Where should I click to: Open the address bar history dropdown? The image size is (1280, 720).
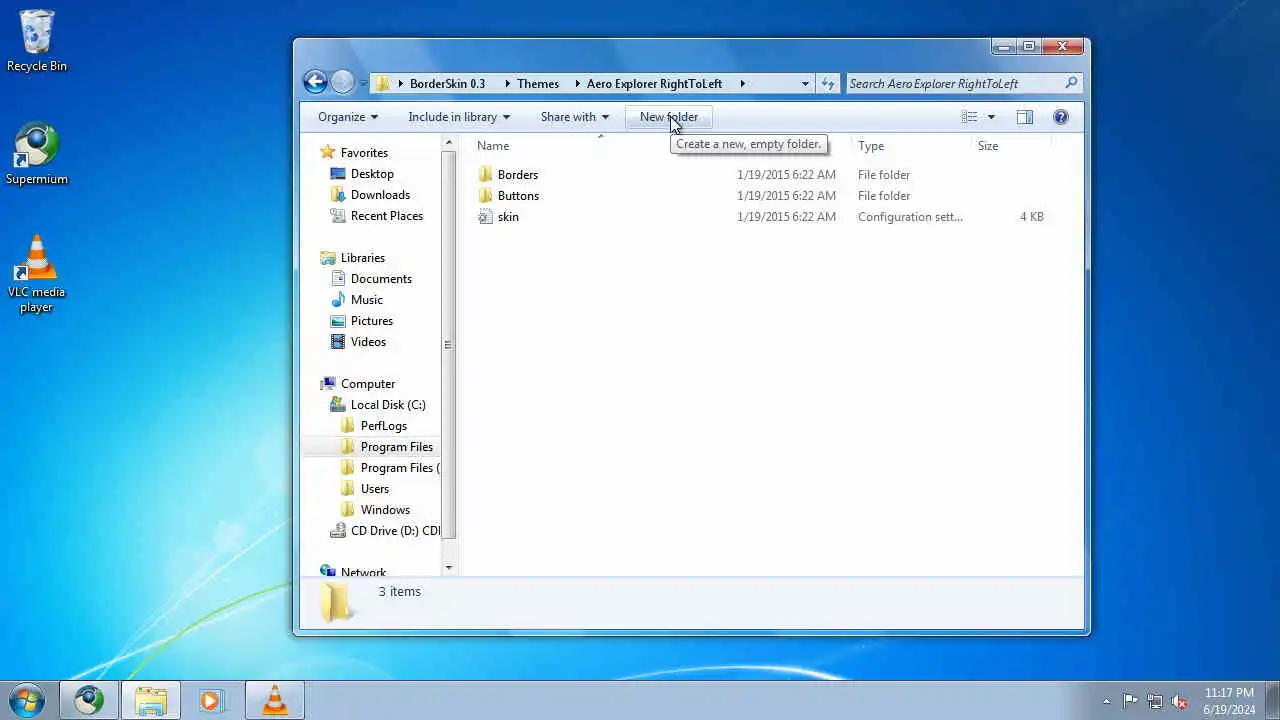pyautogui.click(x=805, y=83)
